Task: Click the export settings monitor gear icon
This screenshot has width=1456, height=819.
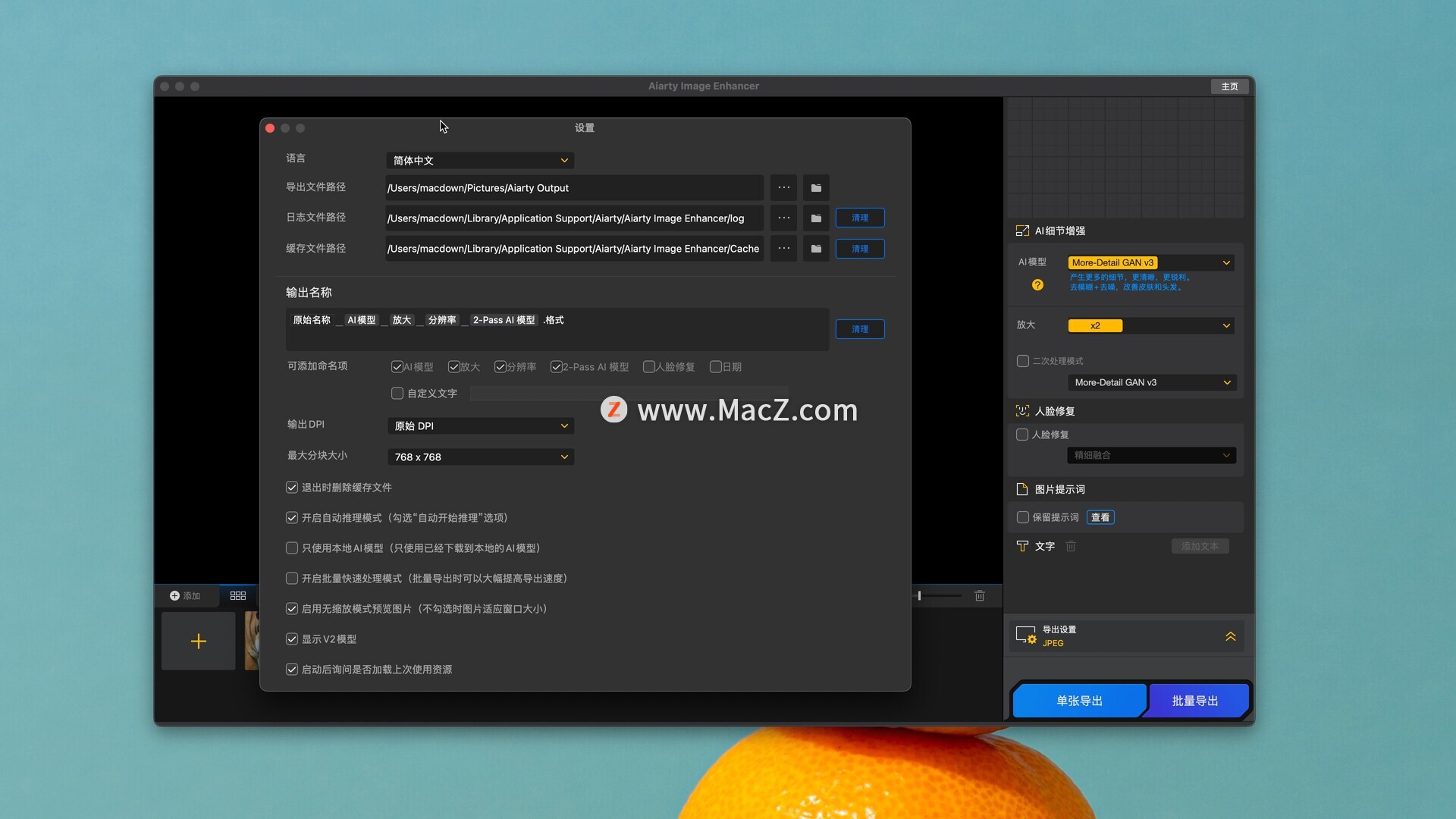Action: pyautogui.click(x=1026, y=635)
